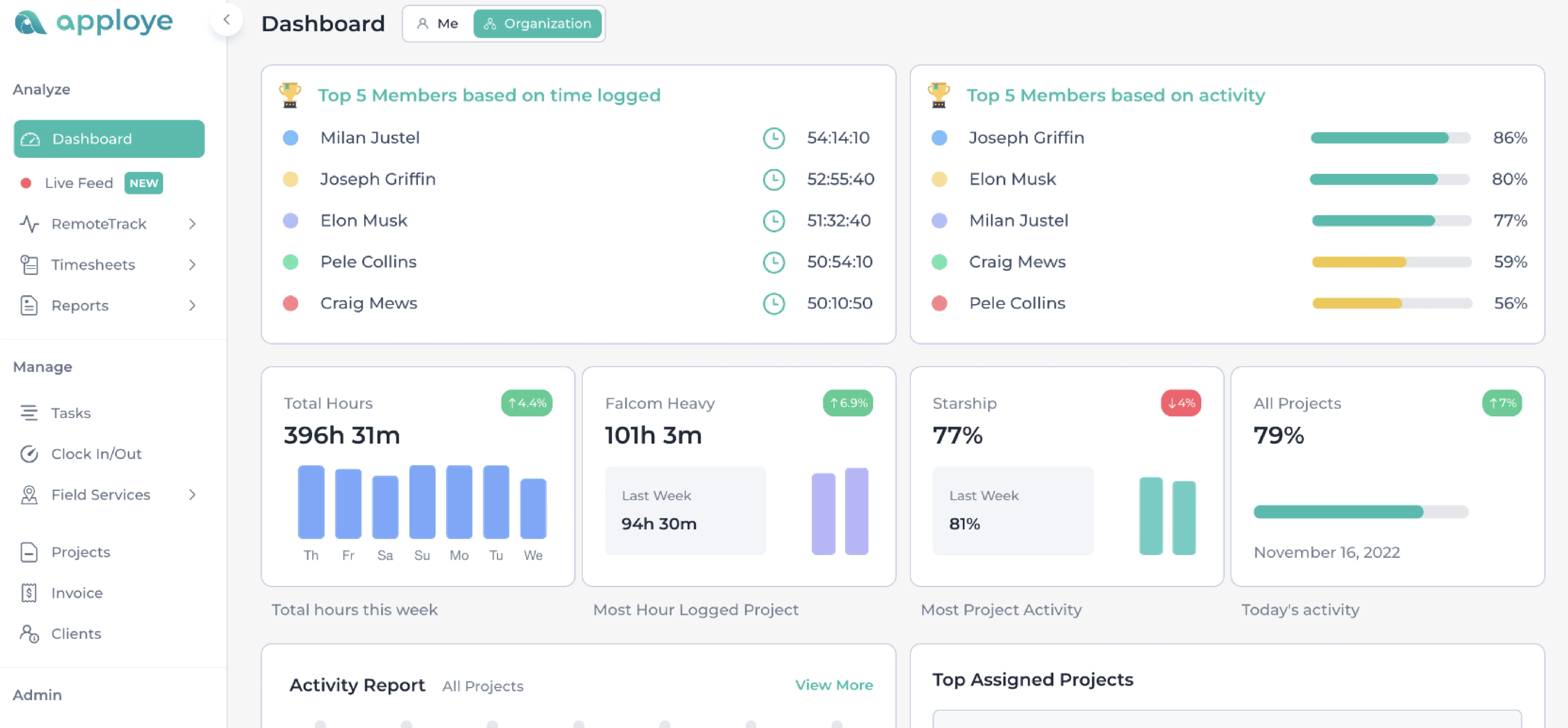
Task: Click the clock icon beside 54:14:10
Action: [x=774, y=138]
